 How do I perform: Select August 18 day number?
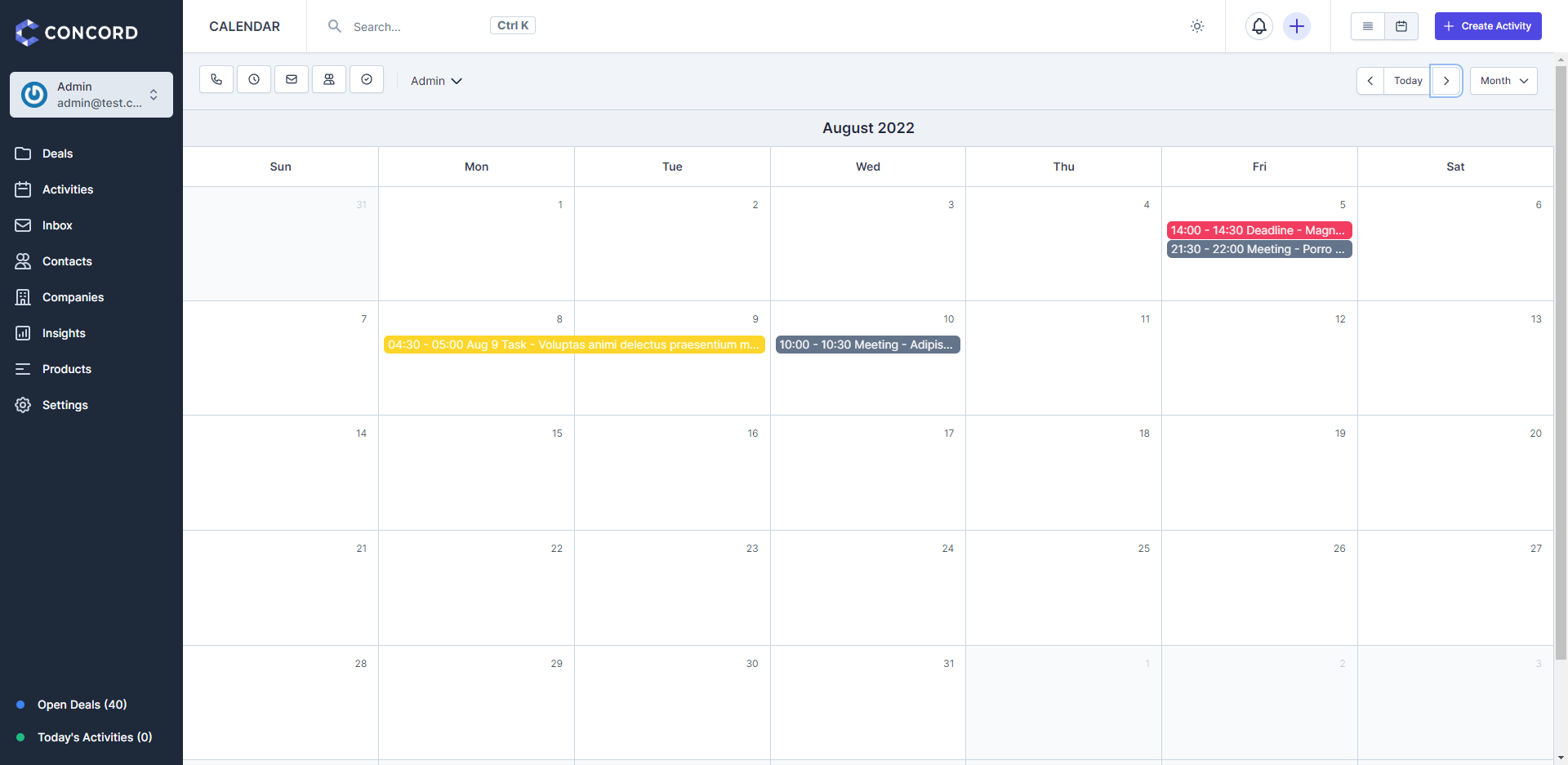coord(1144,434)
